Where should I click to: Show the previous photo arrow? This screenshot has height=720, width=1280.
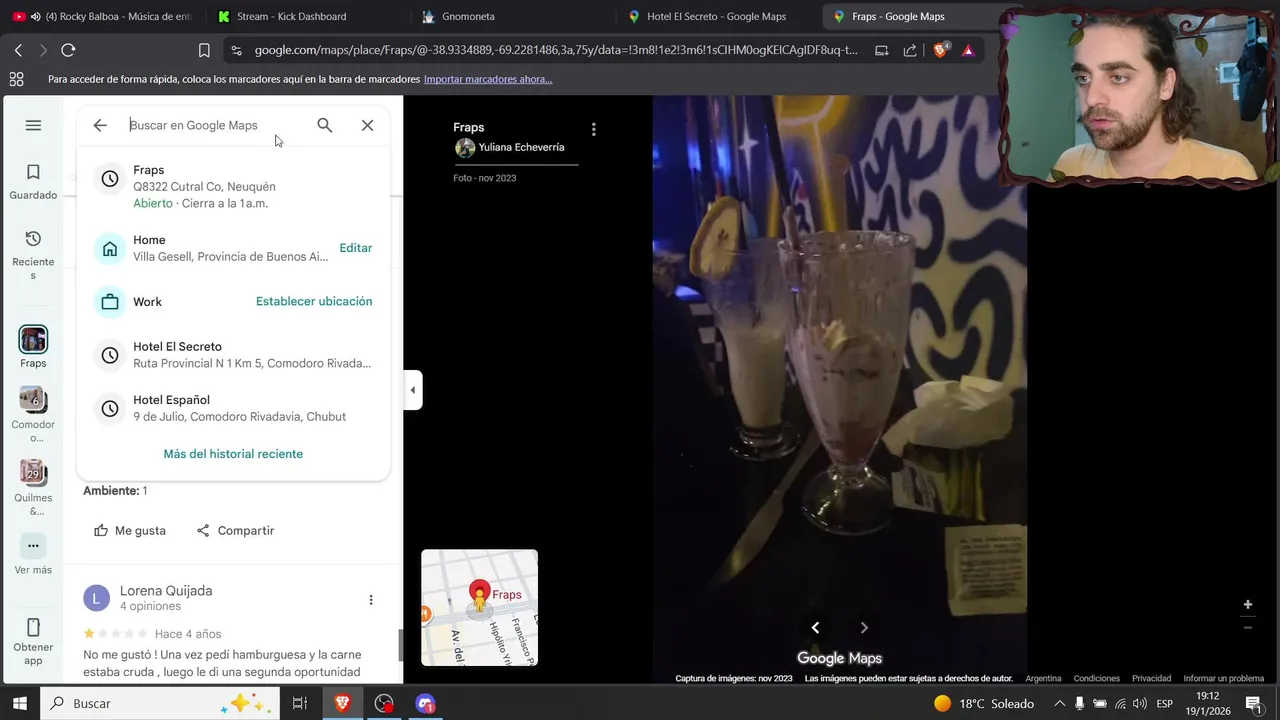point(815,628)
